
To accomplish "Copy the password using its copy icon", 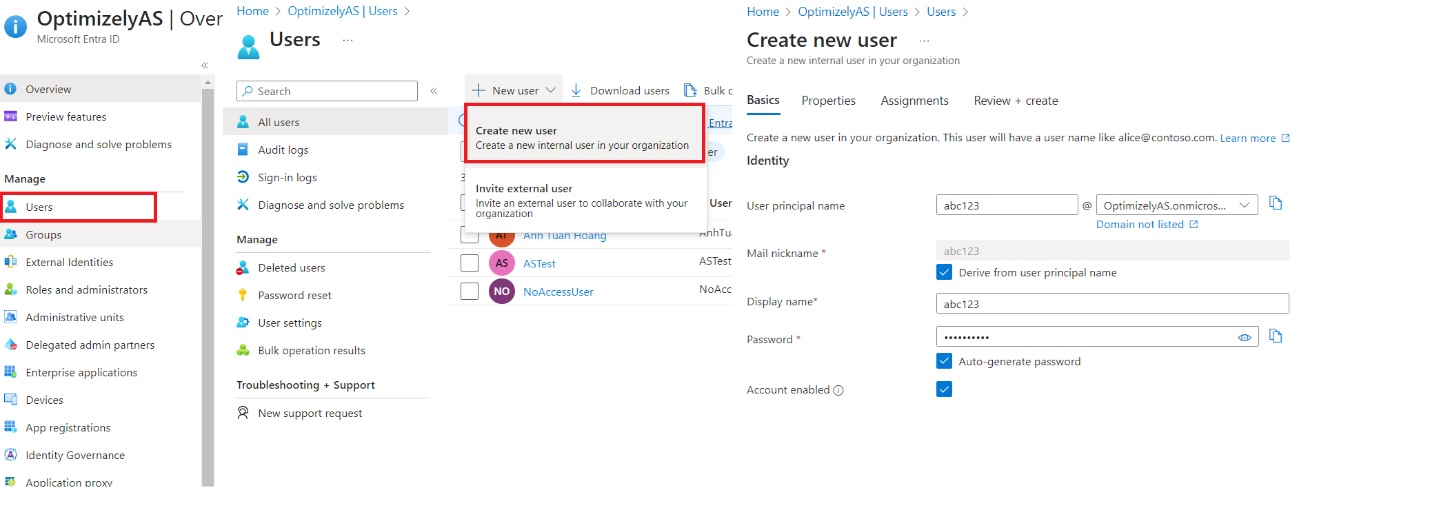I will click(1275, 336).
